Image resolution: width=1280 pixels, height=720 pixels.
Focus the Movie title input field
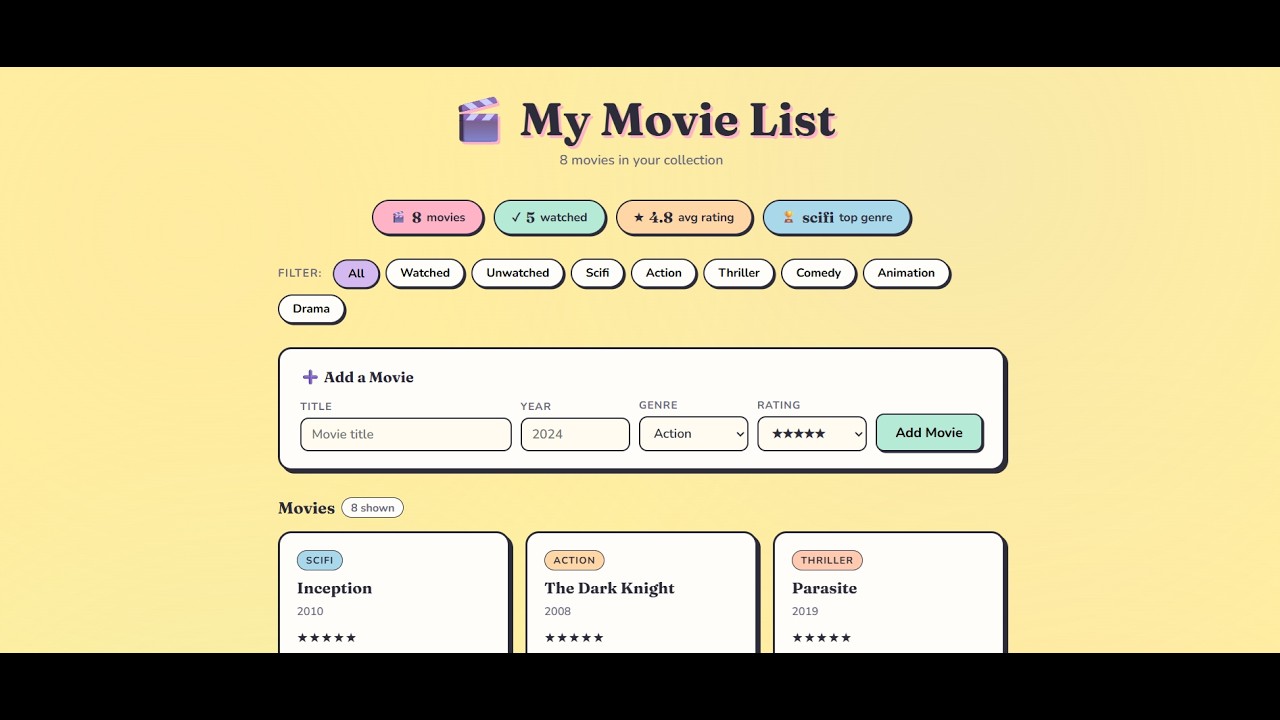point(406,434)
